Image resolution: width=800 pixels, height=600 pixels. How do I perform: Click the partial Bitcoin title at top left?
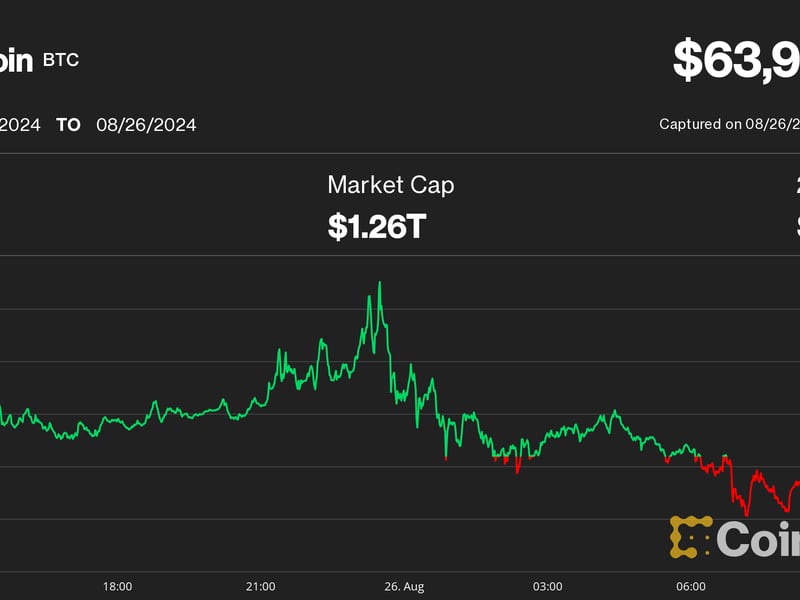(x=16, y=60)
